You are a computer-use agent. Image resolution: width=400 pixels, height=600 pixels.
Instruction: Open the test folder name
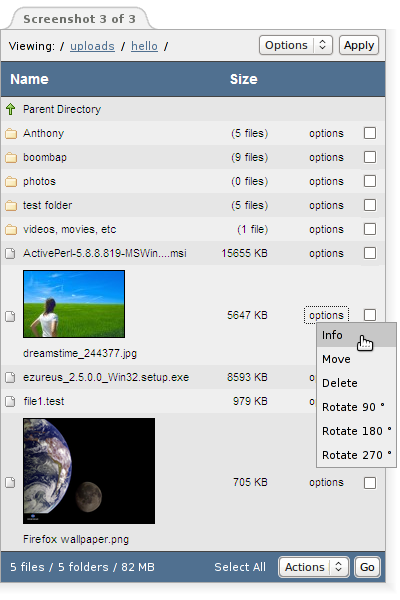[x=47, y=205]
